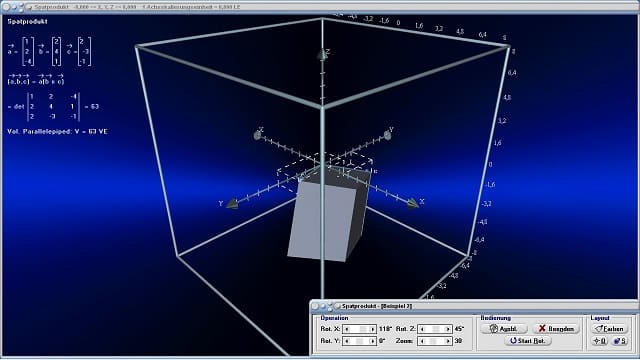640x360 pixels.
Task: Click the Ausbl. button to hide the panel
Action: 504,329
